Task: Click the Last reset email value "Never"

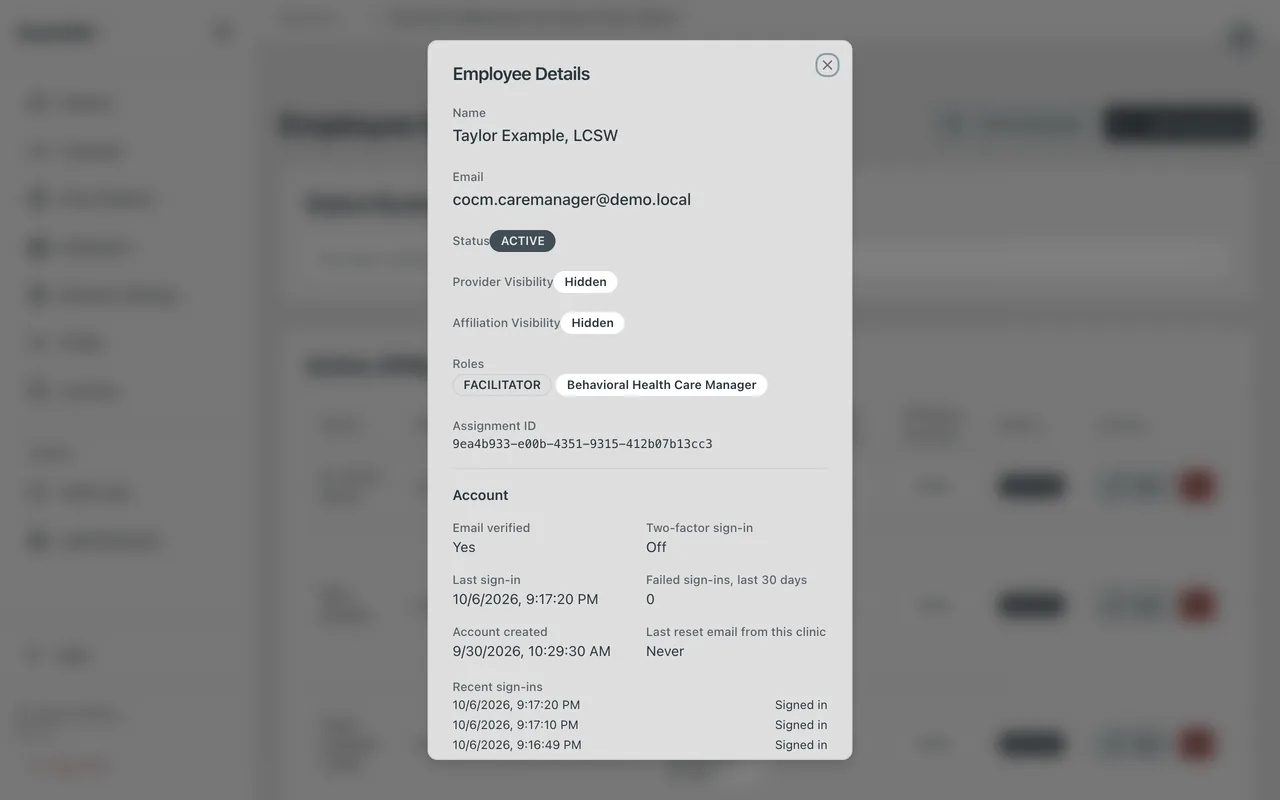Action: coord(665,651)
